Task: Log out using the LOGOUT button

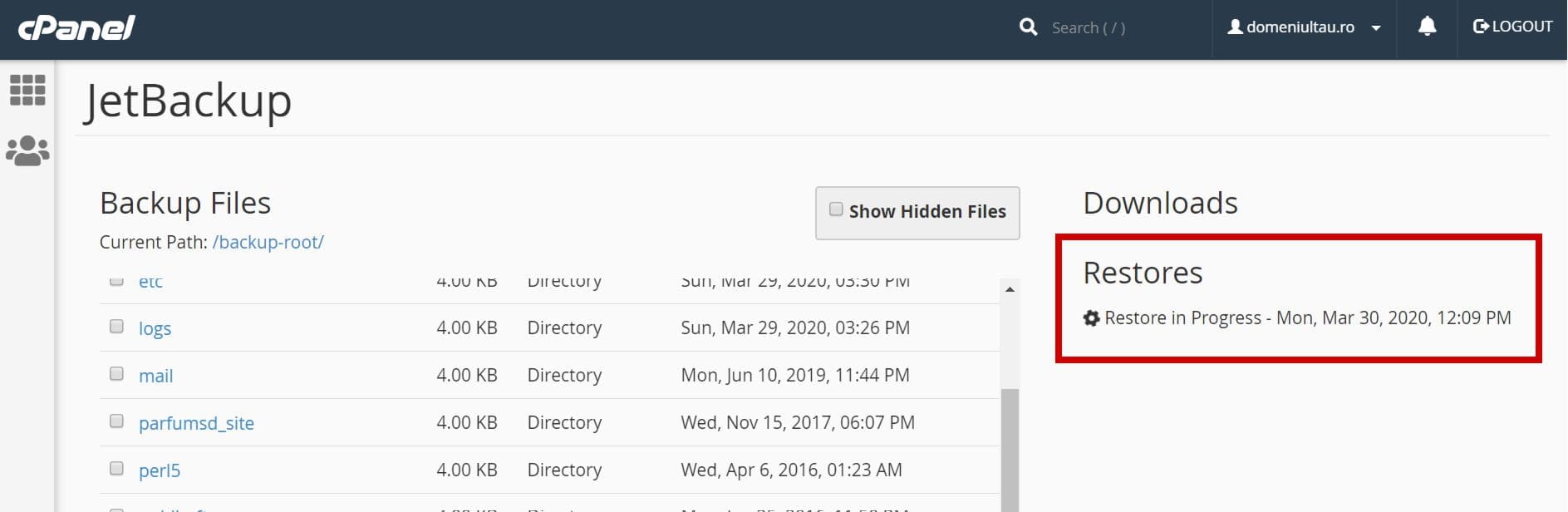Action: (x=1512, y=27)
